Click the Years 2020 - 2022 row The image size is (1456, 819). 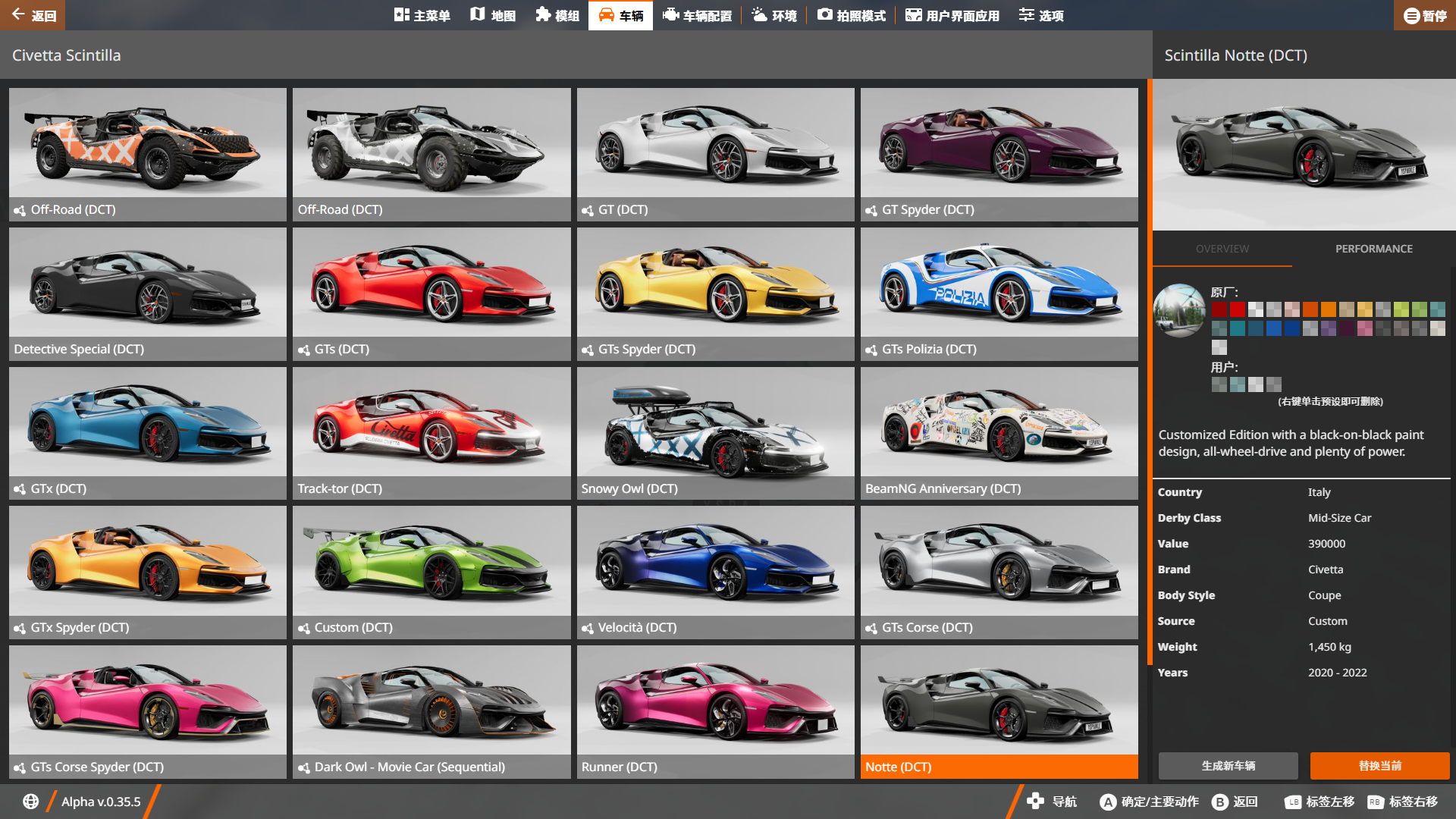pos(1301,673)
